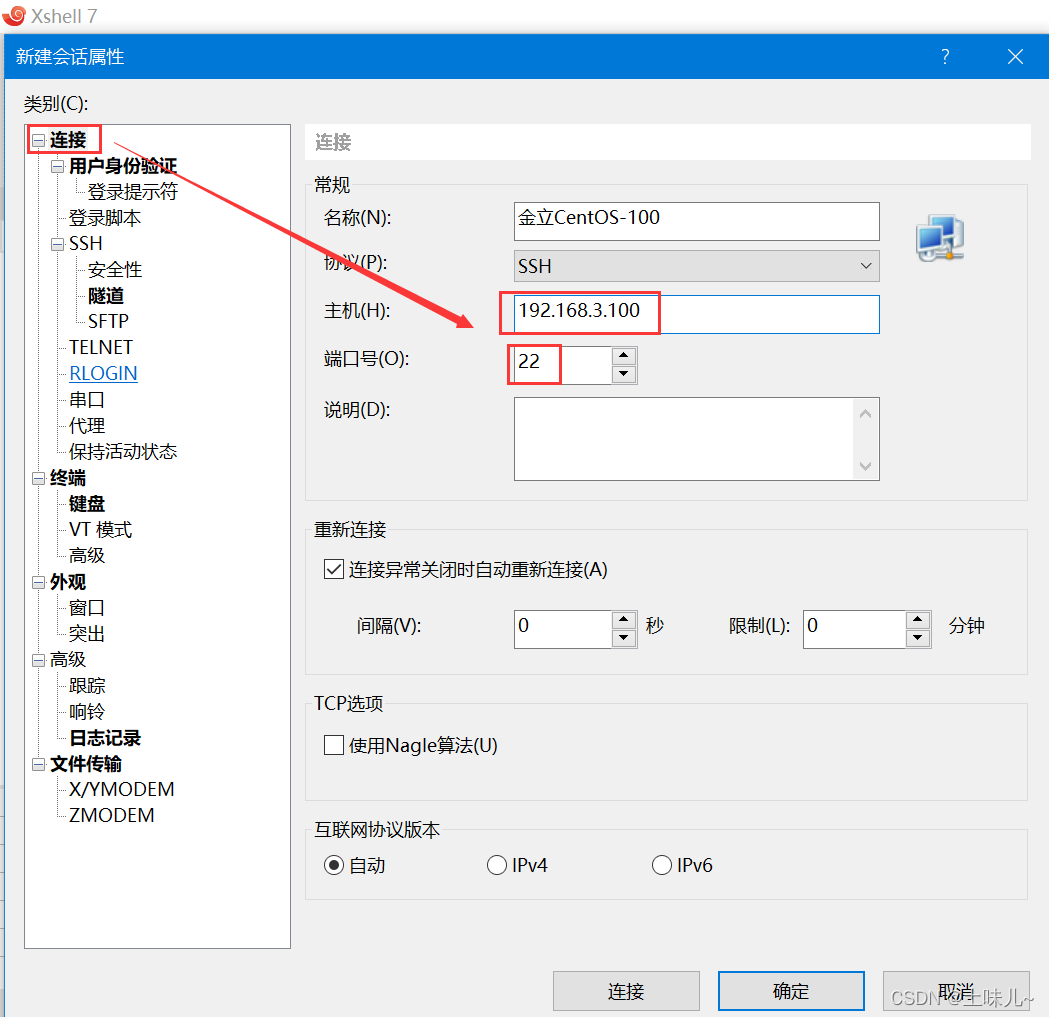
Task: Increase the reconnect interval value
Action: [x=624, y=620]
